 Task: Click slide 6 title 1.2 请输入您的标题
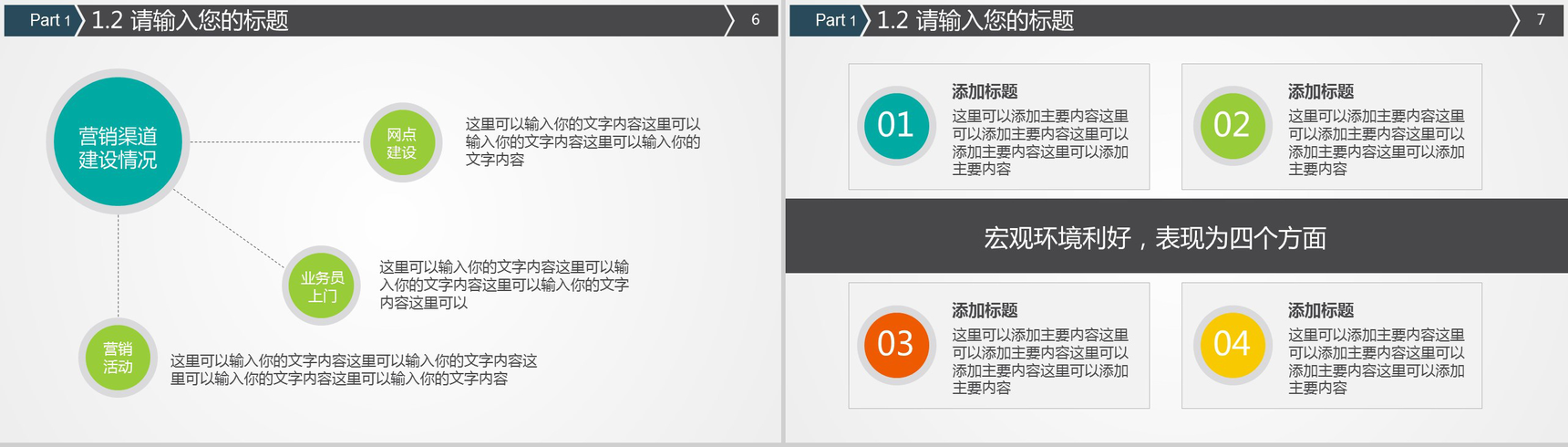(x=190, y=20)
